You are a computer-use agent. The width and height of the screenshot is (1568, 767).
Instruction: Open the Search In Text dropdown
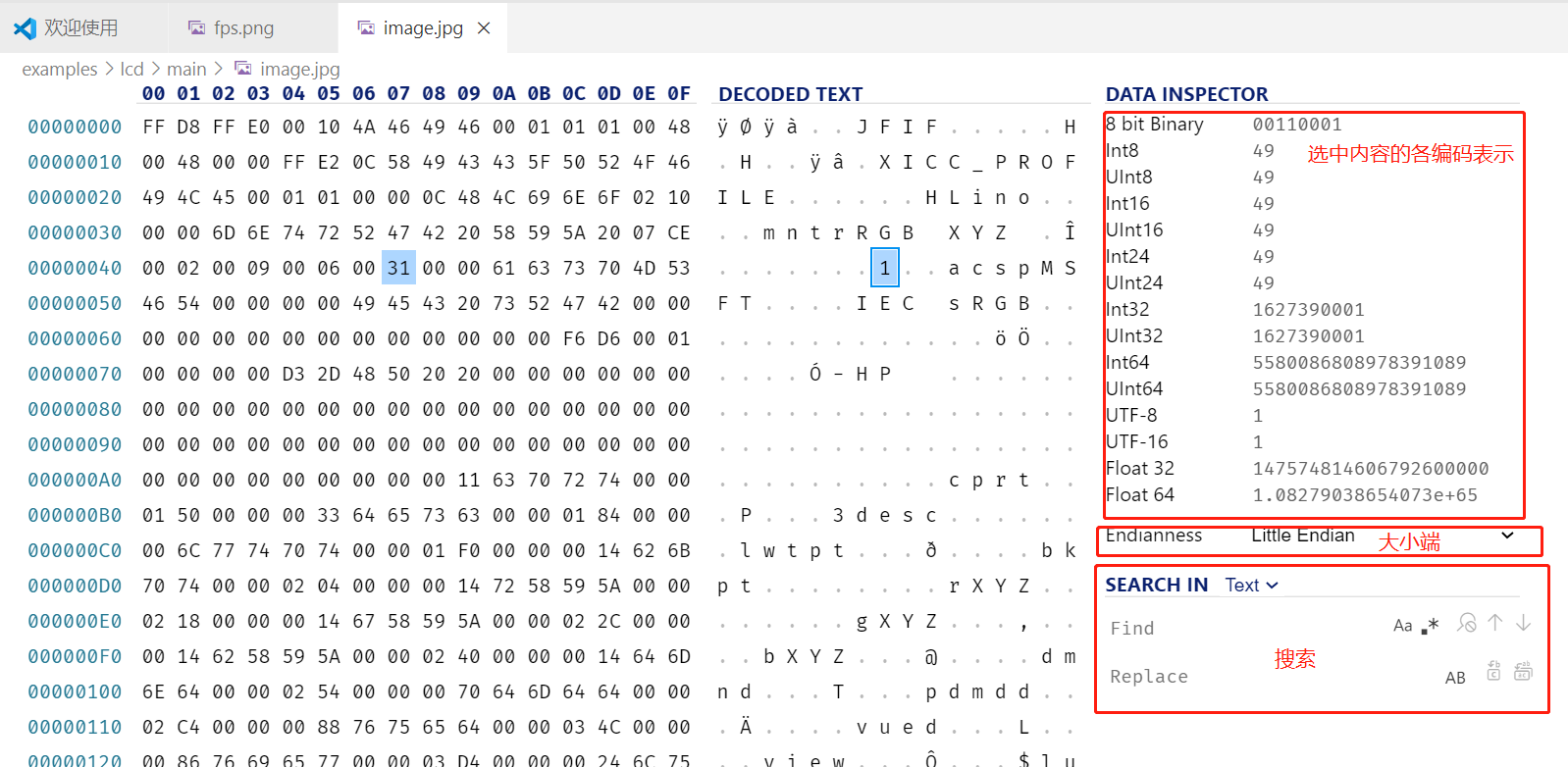click(x=1251, y=586)
